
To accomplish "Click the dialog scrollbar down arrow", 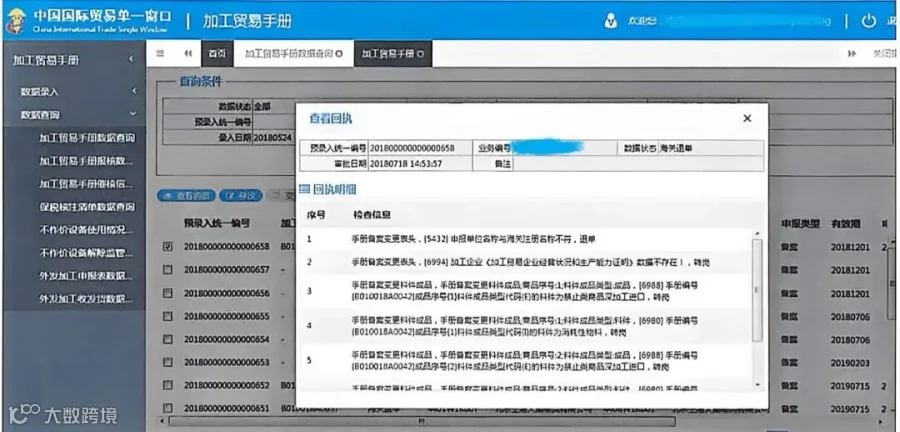I will tap(758, 384).
